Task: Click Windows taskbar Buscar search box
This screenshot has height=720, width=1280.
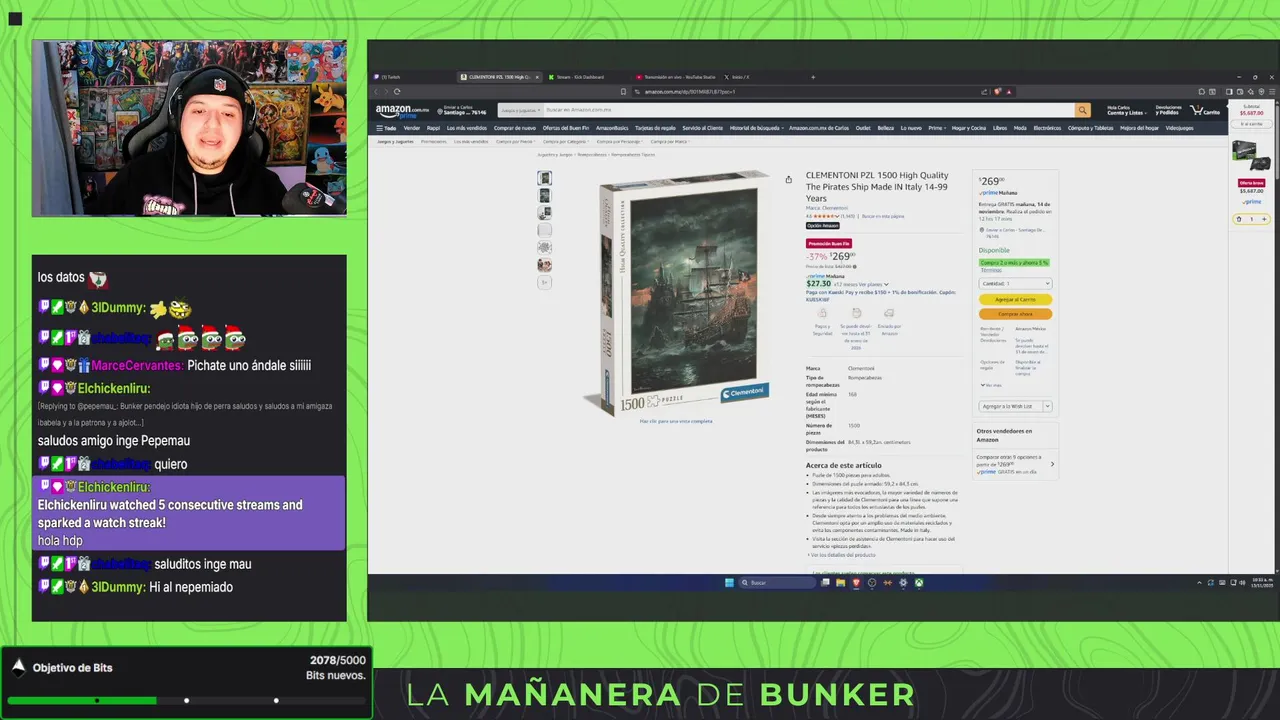Action: coord(777,582)
